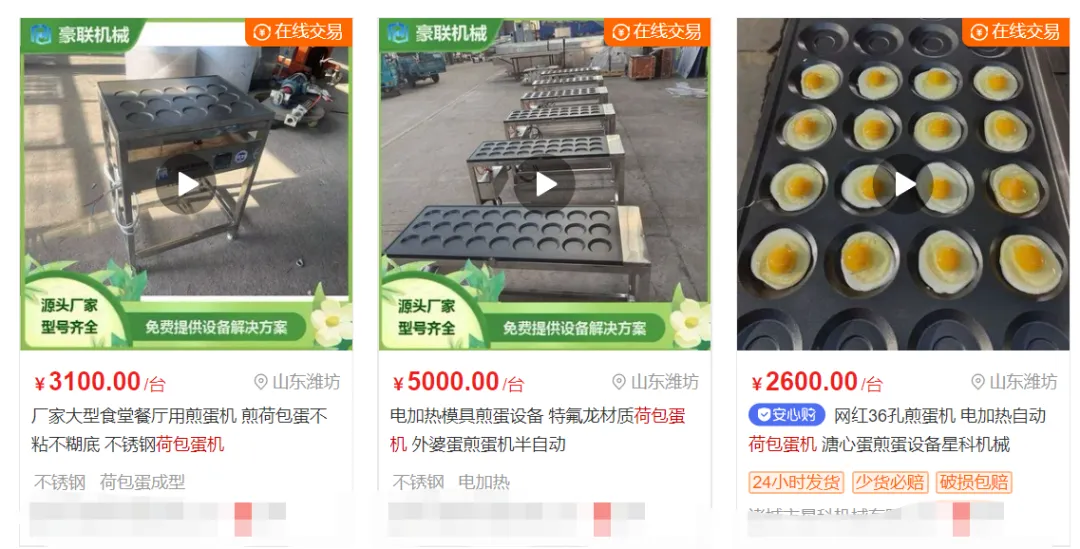Open listing titled 网红36孔煎蛋机

897,430
